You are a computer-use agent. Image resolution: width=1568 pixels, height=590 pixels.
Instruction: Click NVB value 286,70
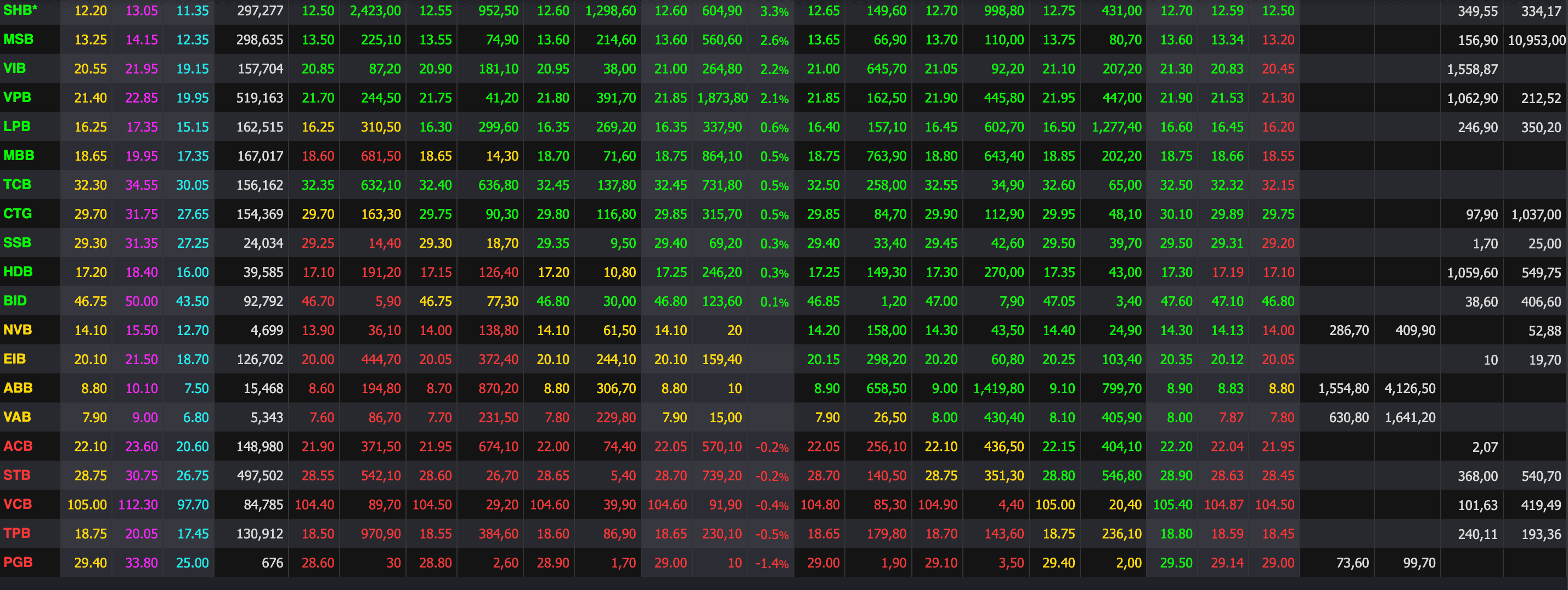pyautogui.click(x=1349, y=330)
